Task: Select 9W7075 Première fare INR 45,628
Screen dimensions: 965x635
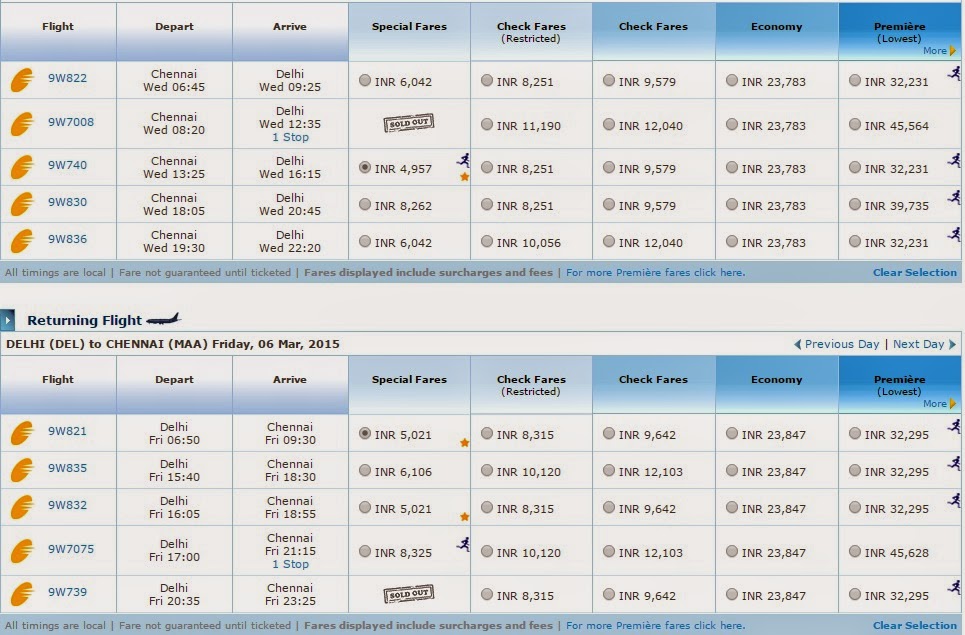Action: (855, 551)
